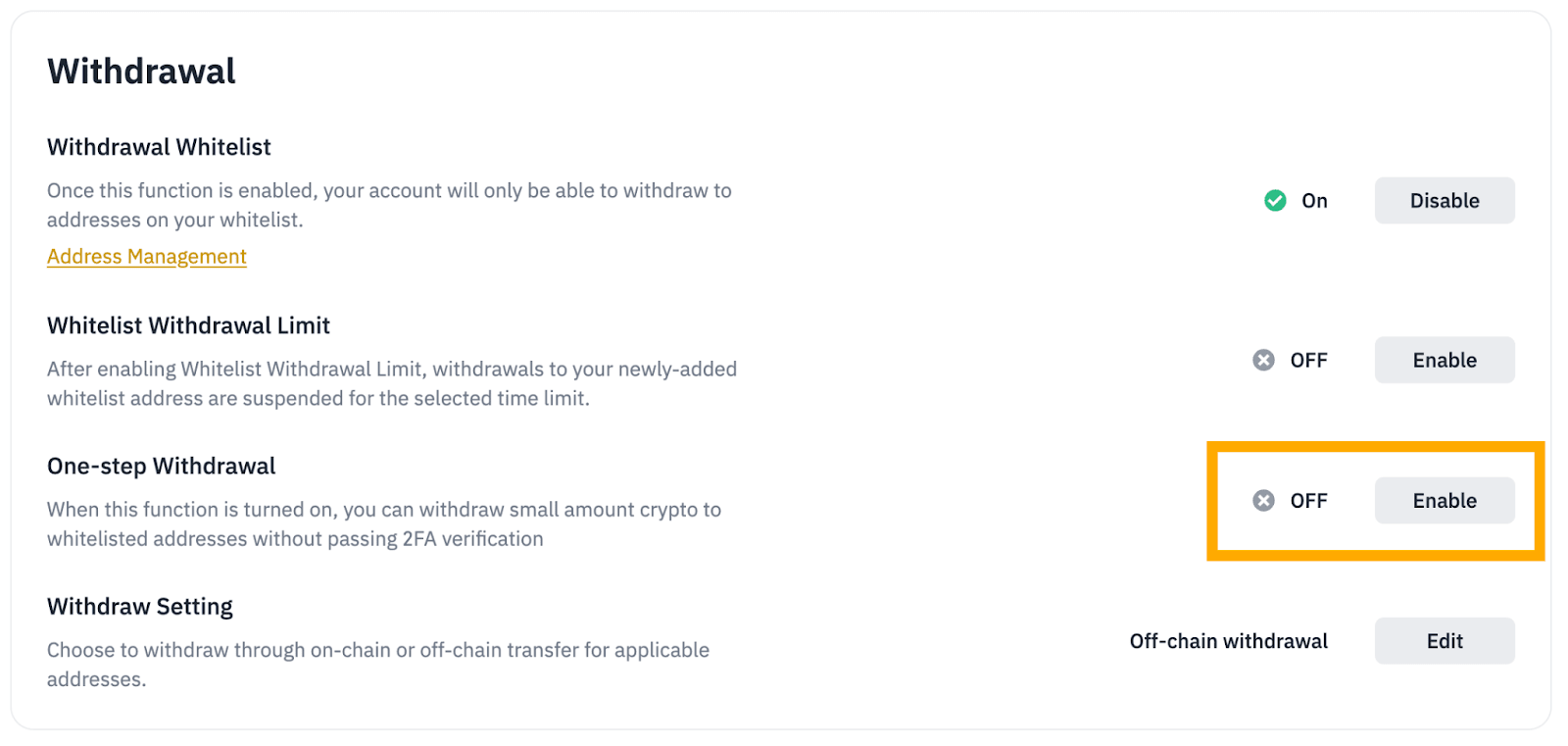This screenshot has height=746, width=1568.
Task: Click the grey X icon for One-step Withdrawal
Action: tap(1264, 501)
